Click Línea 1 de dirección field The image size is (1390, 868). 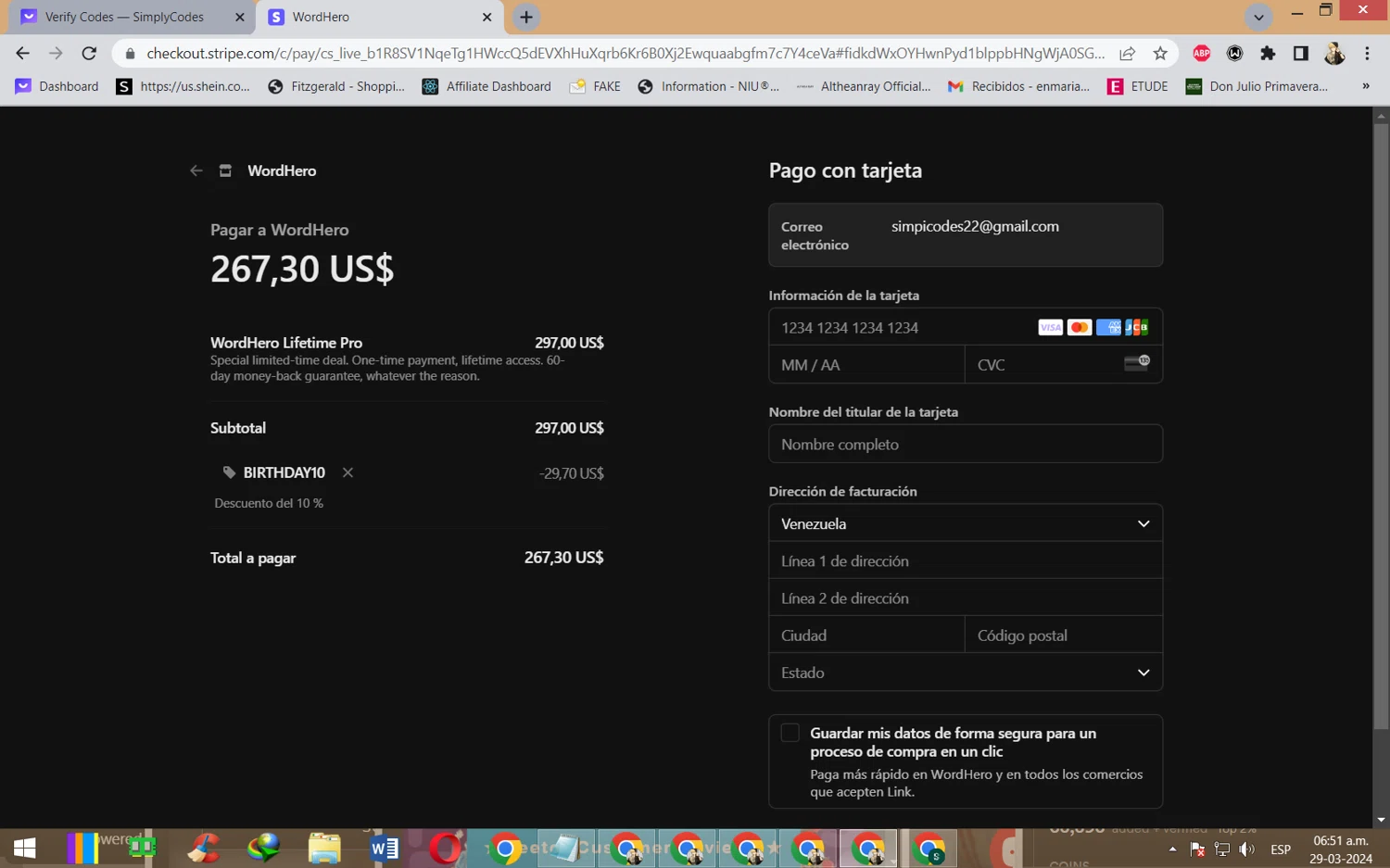click(966, 560)
